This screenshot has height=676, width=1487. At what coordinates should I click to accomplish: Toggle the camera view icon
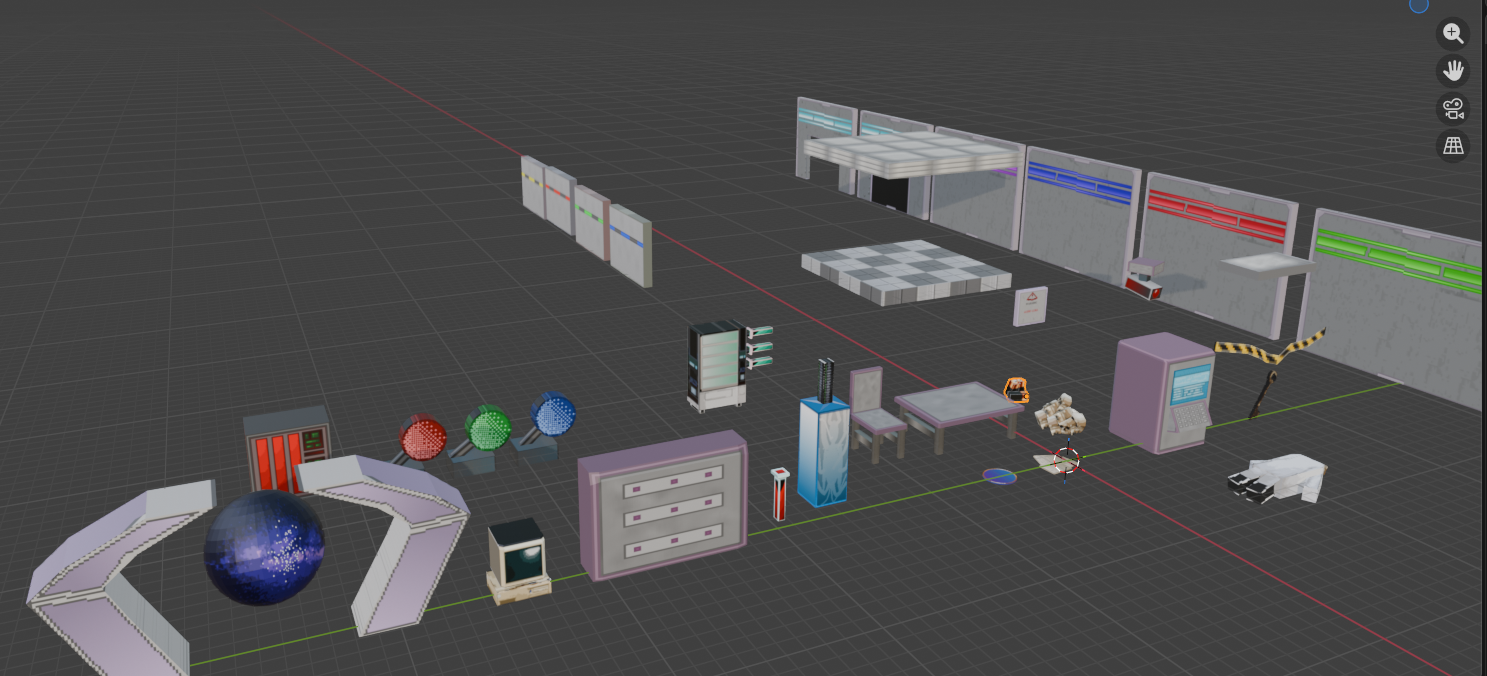[x=1453, y=109]
